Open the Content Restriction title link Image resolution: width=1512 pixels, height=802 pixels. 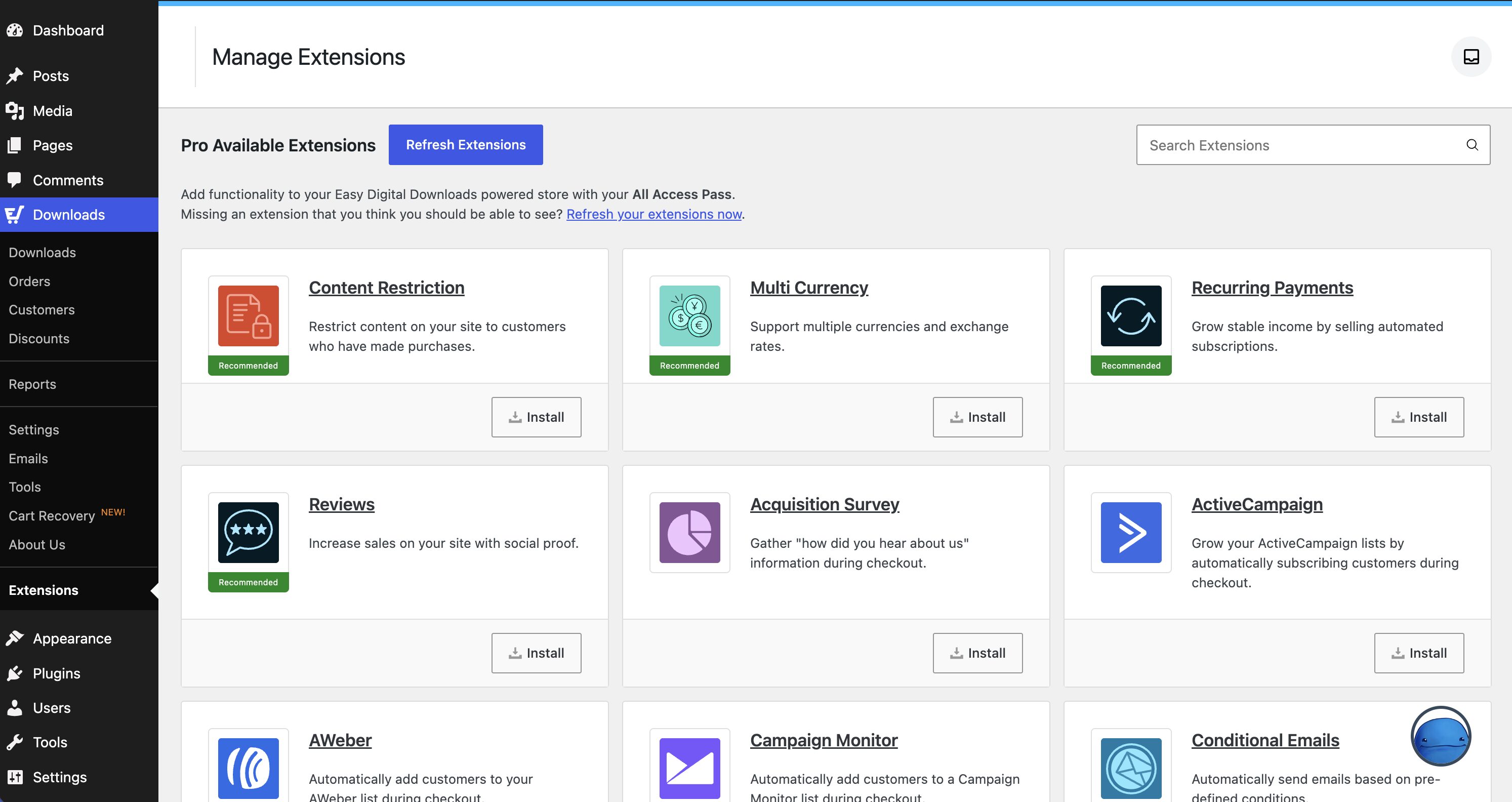[386, 288]
